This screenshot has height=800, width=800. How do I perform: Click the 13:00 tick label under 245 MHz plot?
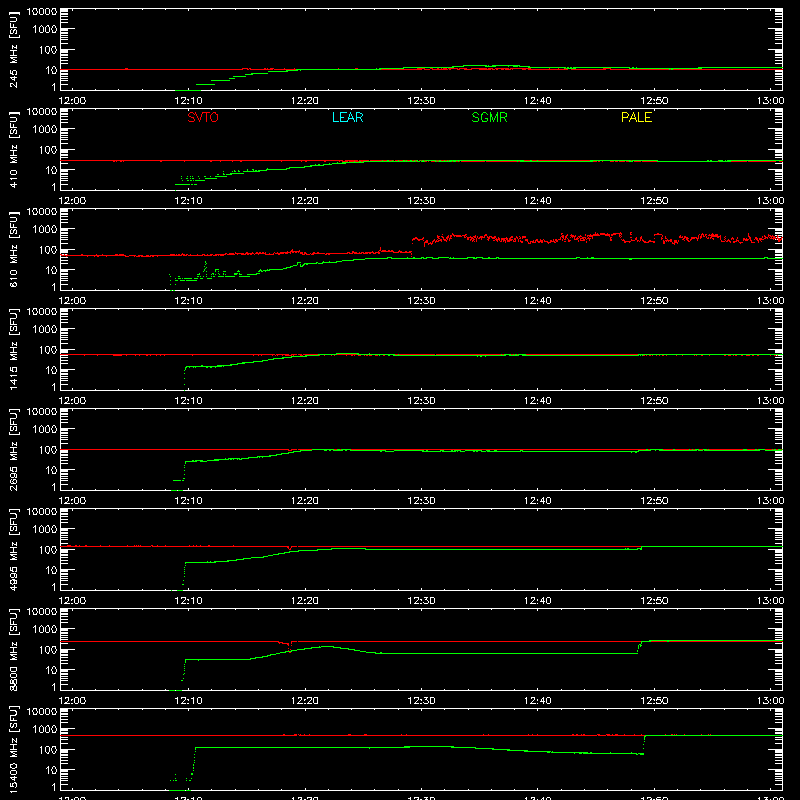[770, 101]
